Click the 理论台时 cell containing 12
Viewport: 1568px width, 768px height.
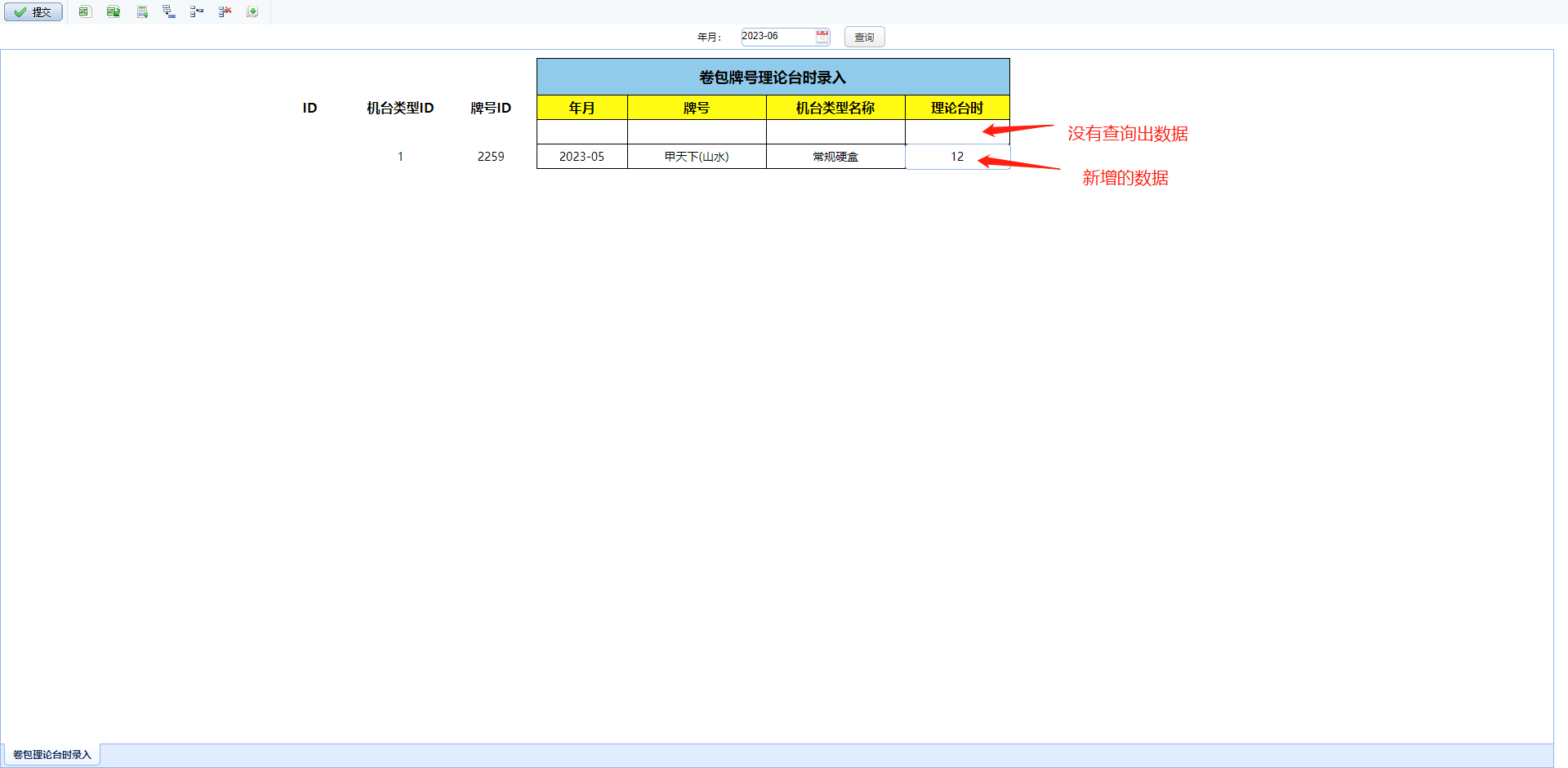pyautogui.click(x=957, y=157)
